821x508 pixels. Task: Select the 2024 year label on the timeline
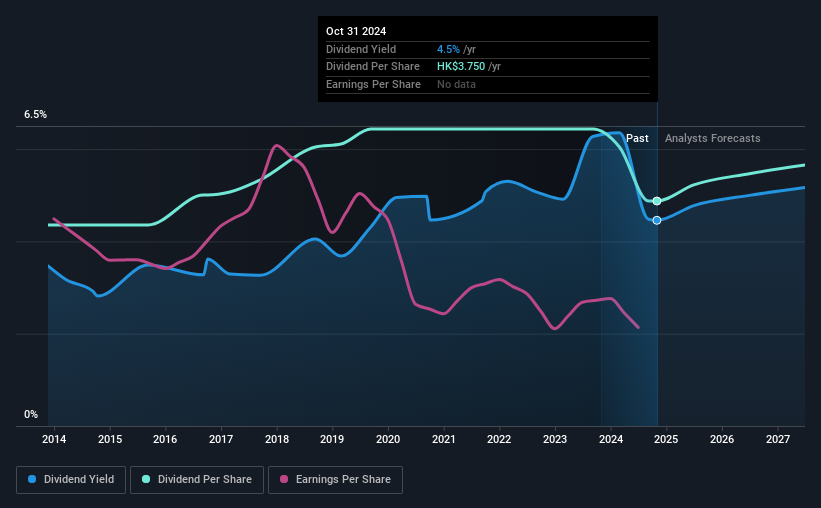pos(611,439)
